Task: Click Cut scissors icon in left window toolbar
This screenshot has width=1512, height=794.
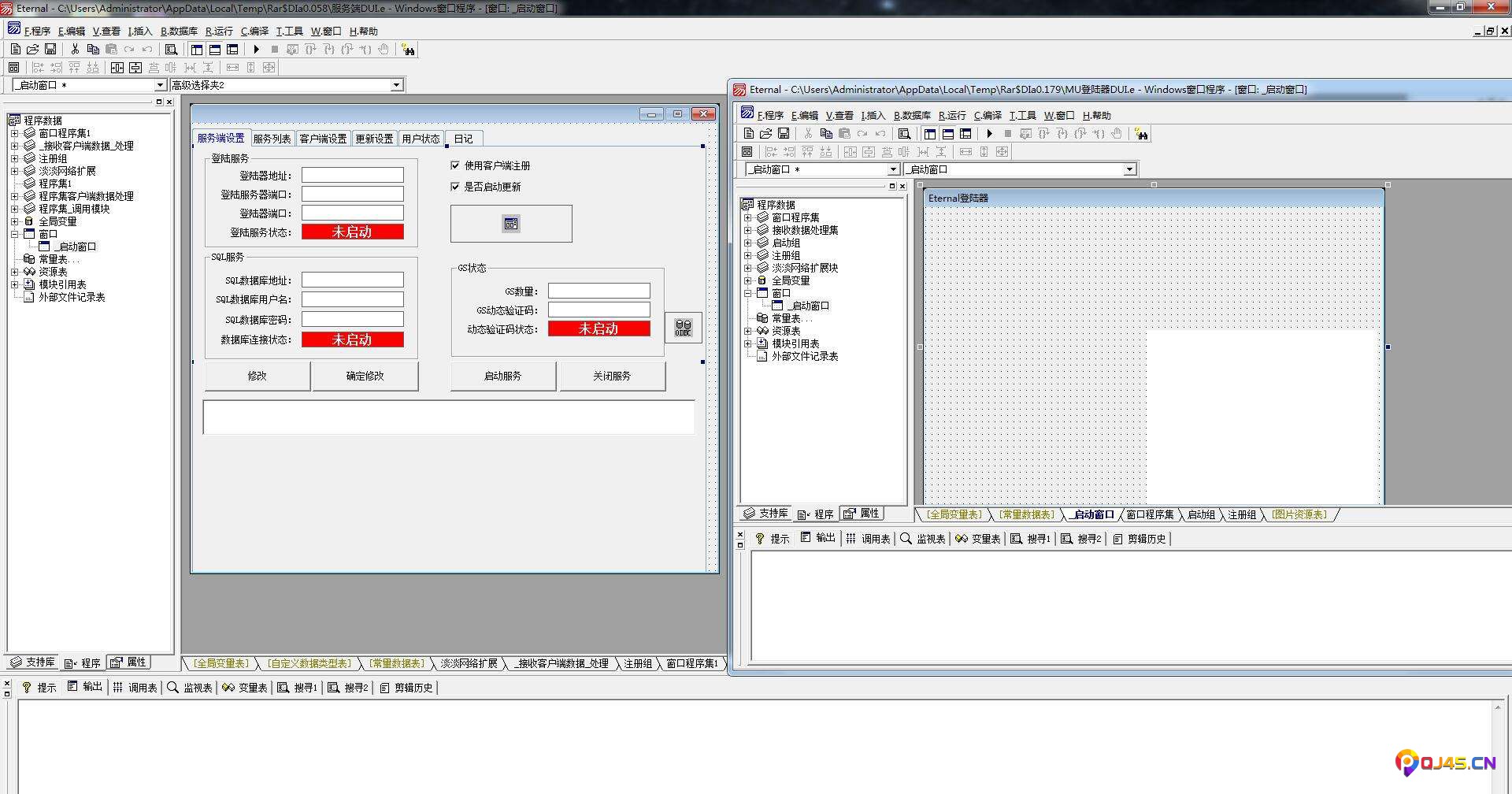Action: pyautogui.click(x=75, y=49)
